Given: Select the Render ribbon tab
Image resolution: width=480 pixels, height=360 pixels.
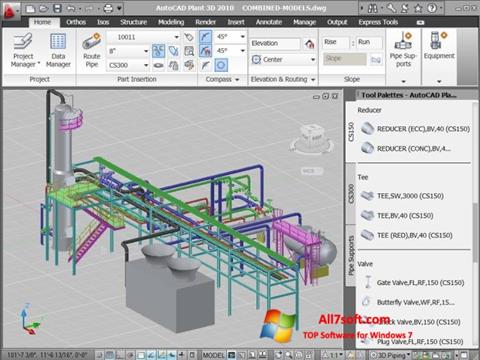Looking at the screenshot, I should pyautogui.click(x=205, y=22).
